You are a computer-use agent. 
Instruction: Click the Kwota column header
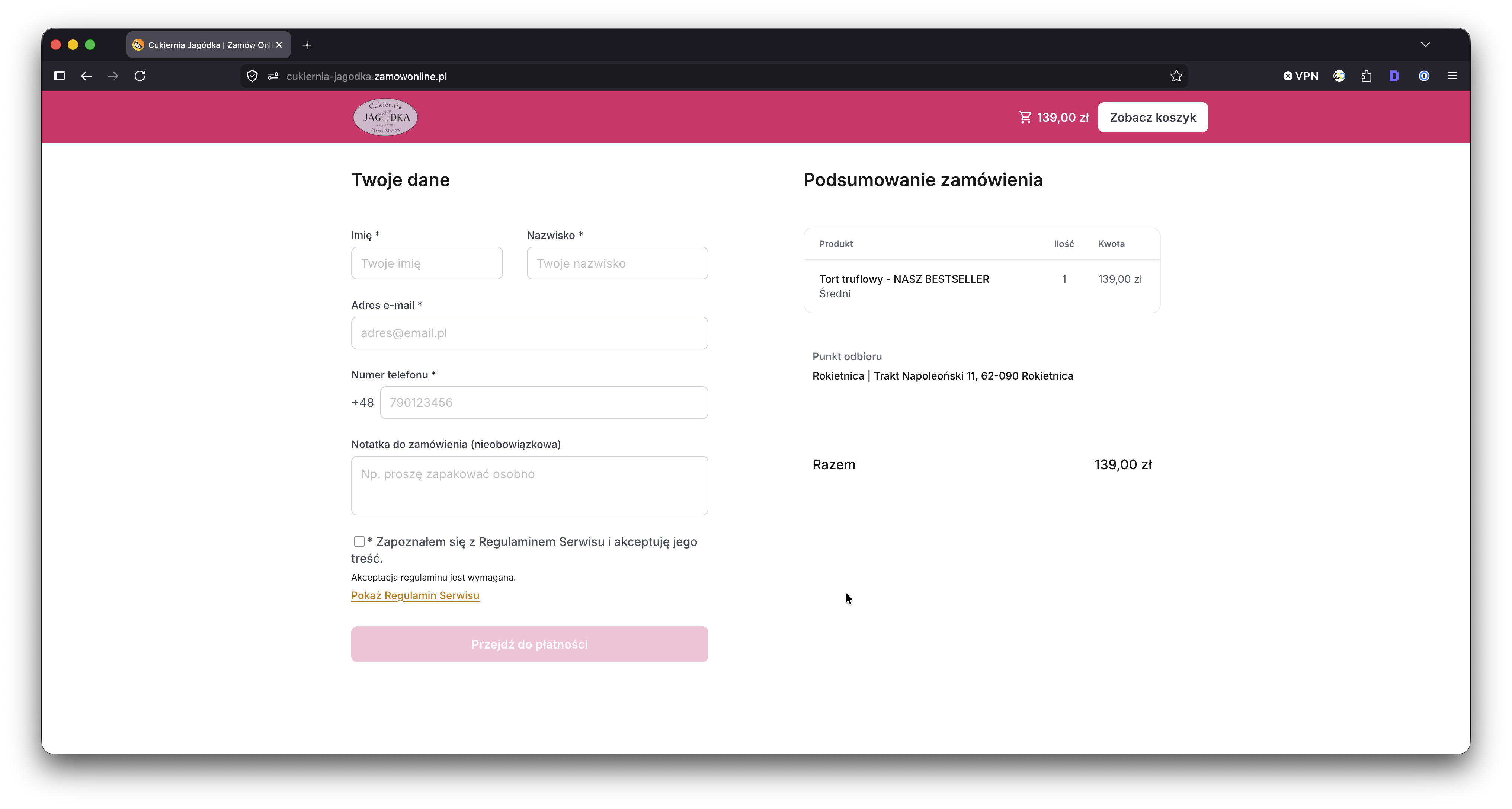[1111, 244]
